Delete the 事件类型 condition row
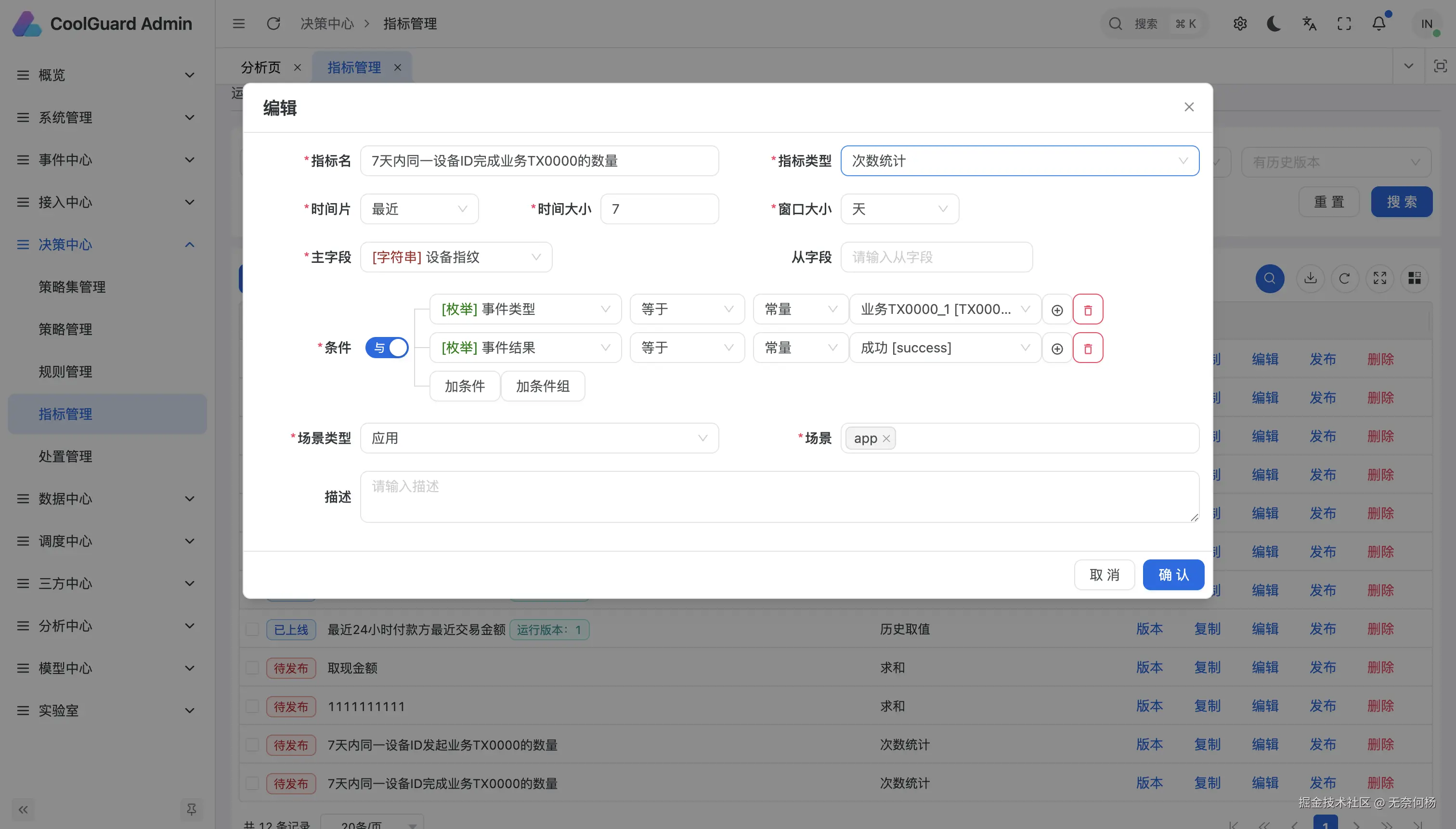1456x829 pixels. (x=1087, y=310)
